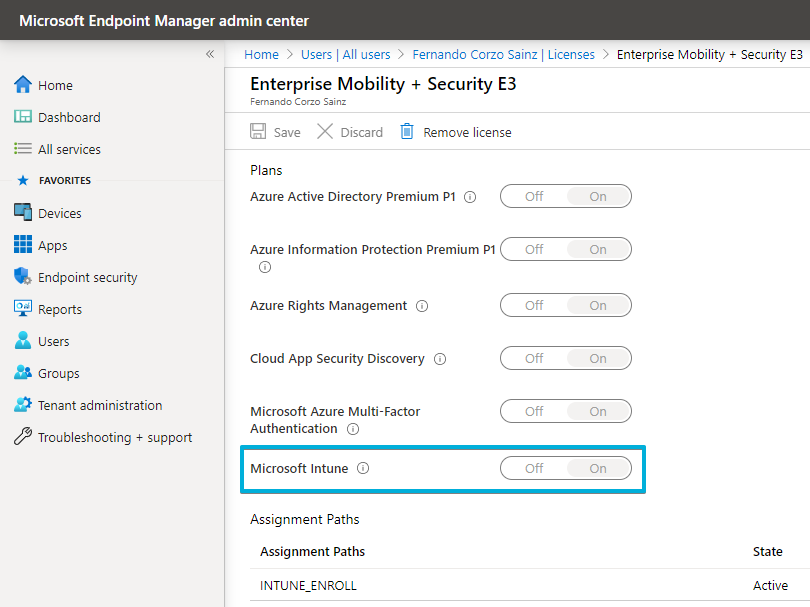Click Enterprise Mobility + Security E3 breadcrumb text

710,54
